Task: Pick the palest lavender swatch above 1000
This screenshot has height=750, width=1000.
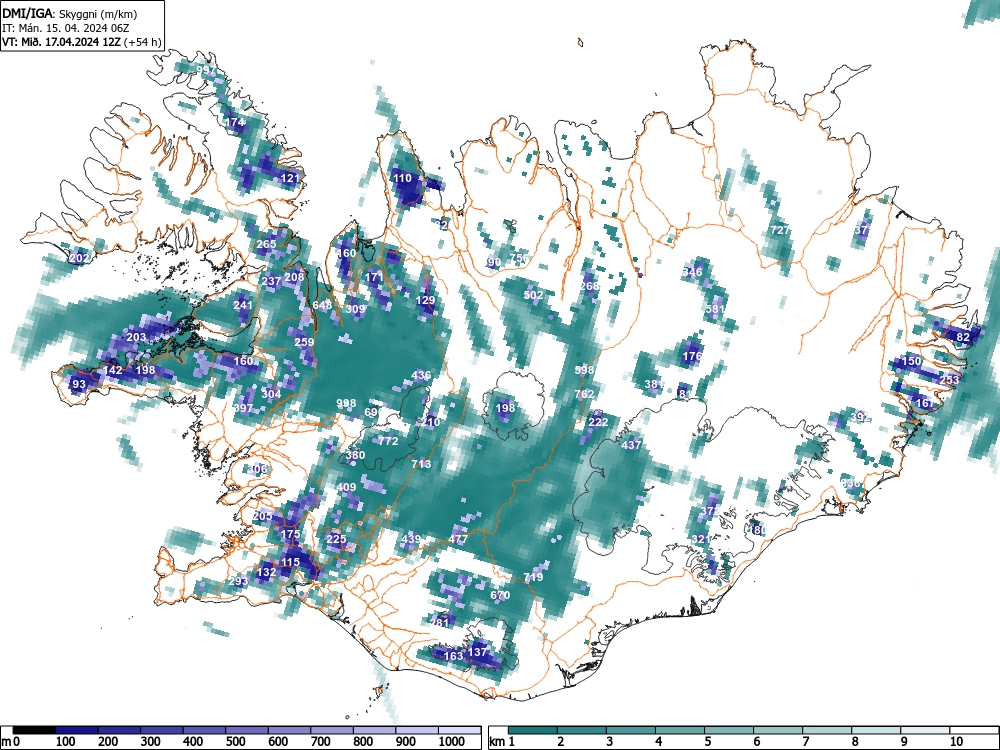Action: pyautogui.click(x=459, y=730)
